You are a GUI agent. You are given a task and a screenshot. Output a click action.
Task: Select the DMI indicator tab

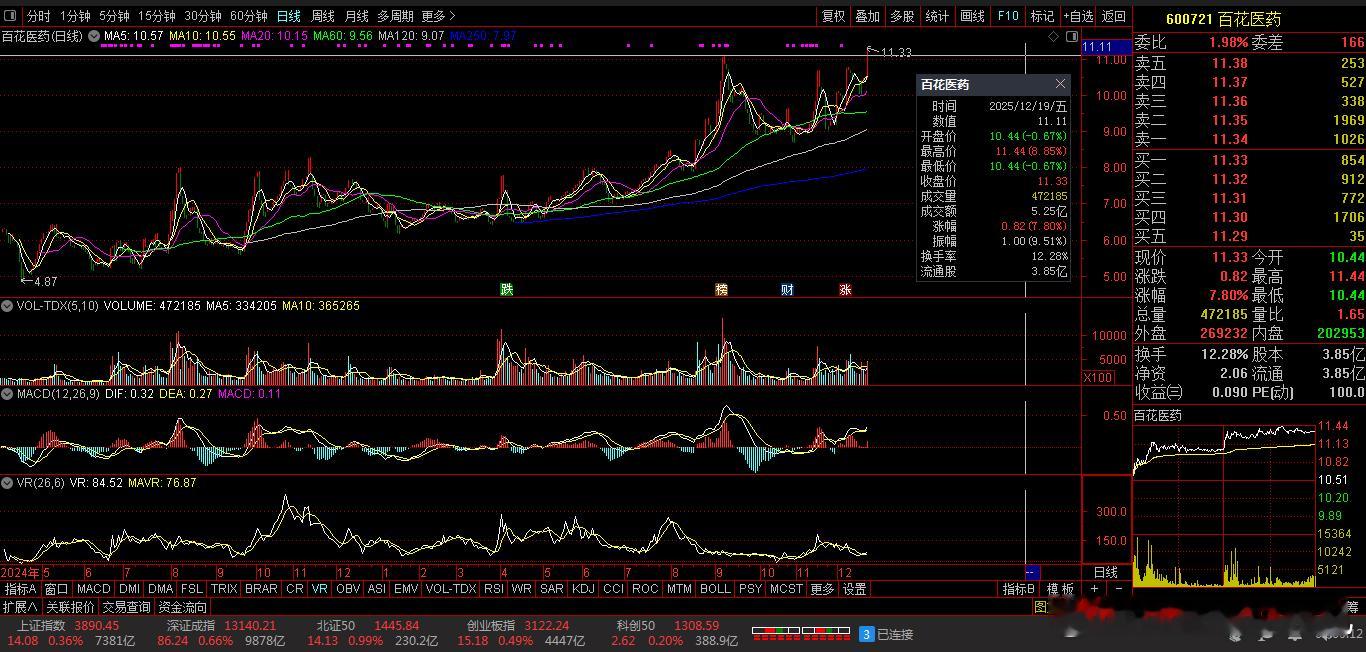tap(130, 589)
